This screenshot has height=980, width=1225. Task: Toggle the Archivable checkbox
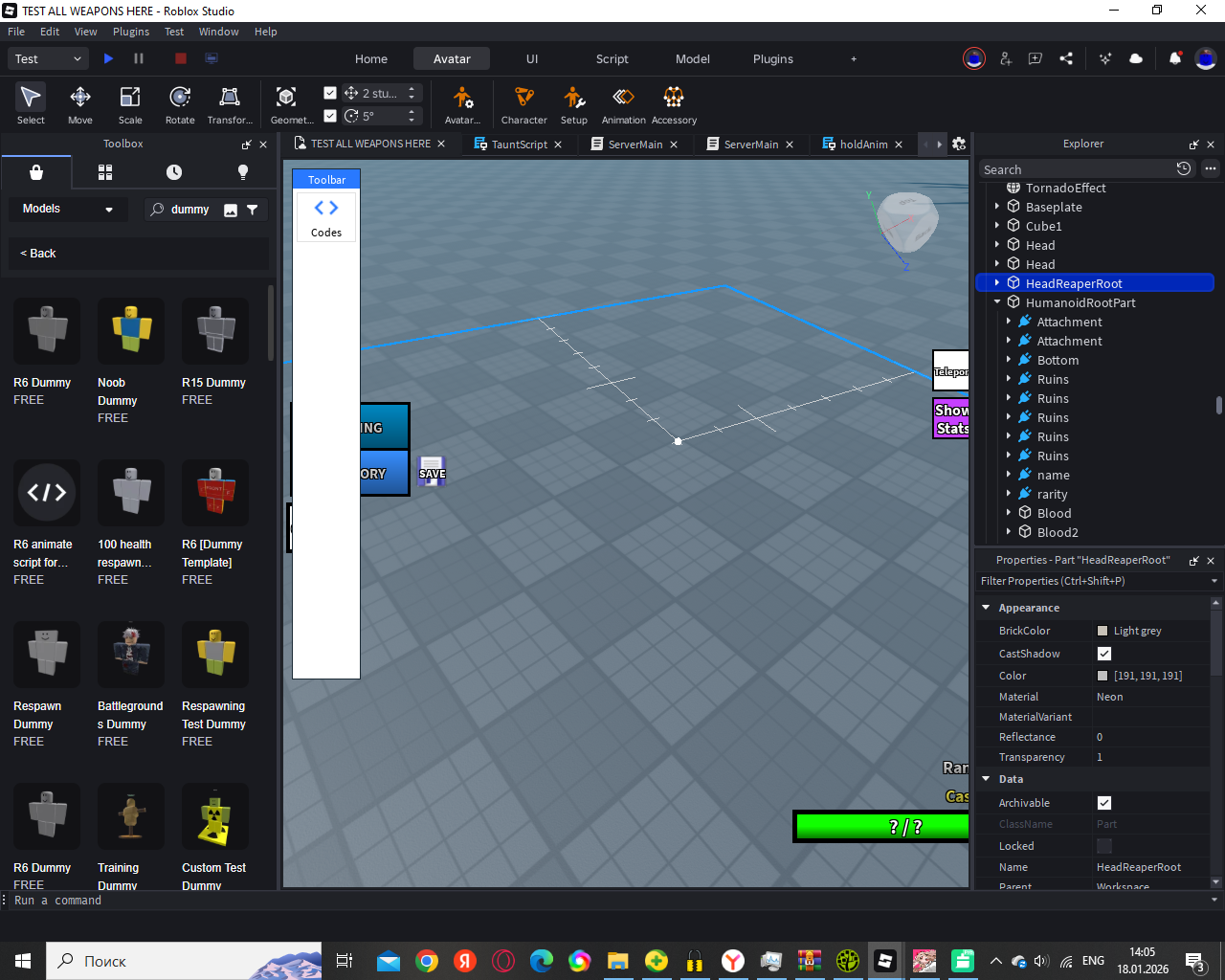pos(1104,803)
